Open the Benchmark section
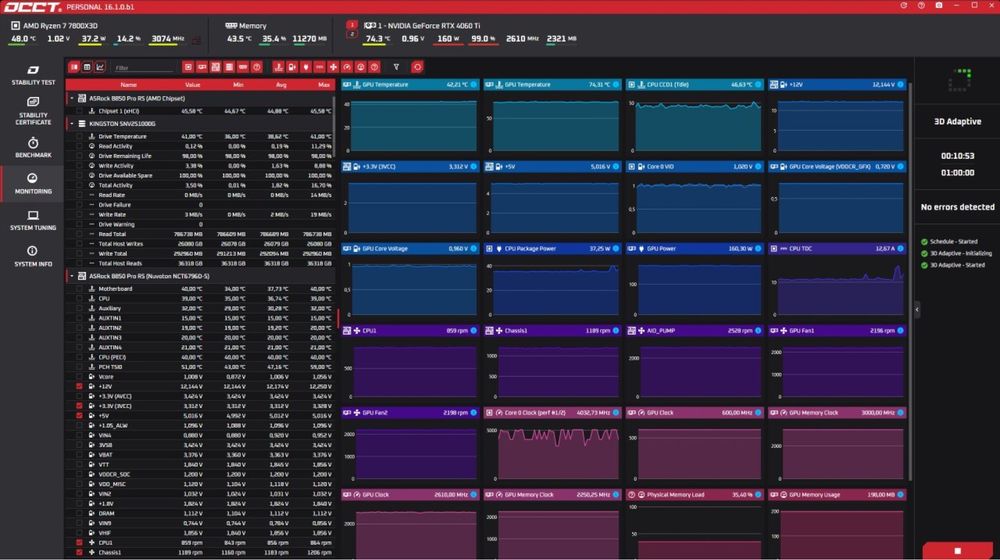Image resolution: width=1000 pixels, height=560 pixels. coord(33,147)
